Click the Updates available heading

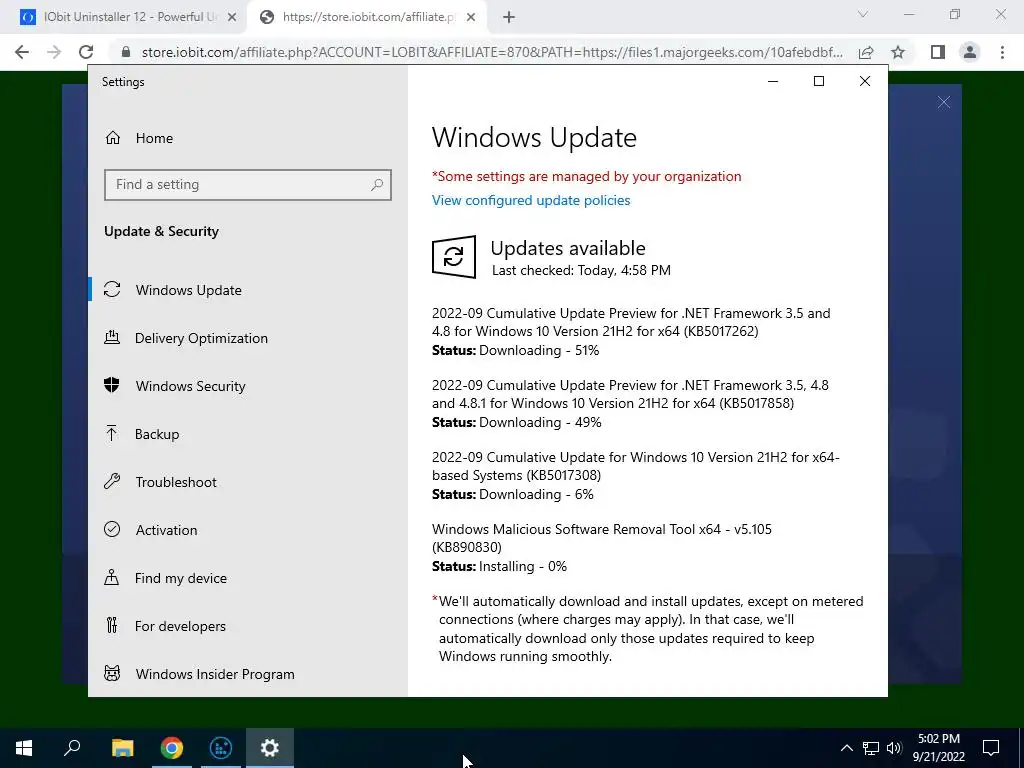[x=568, y=248]
